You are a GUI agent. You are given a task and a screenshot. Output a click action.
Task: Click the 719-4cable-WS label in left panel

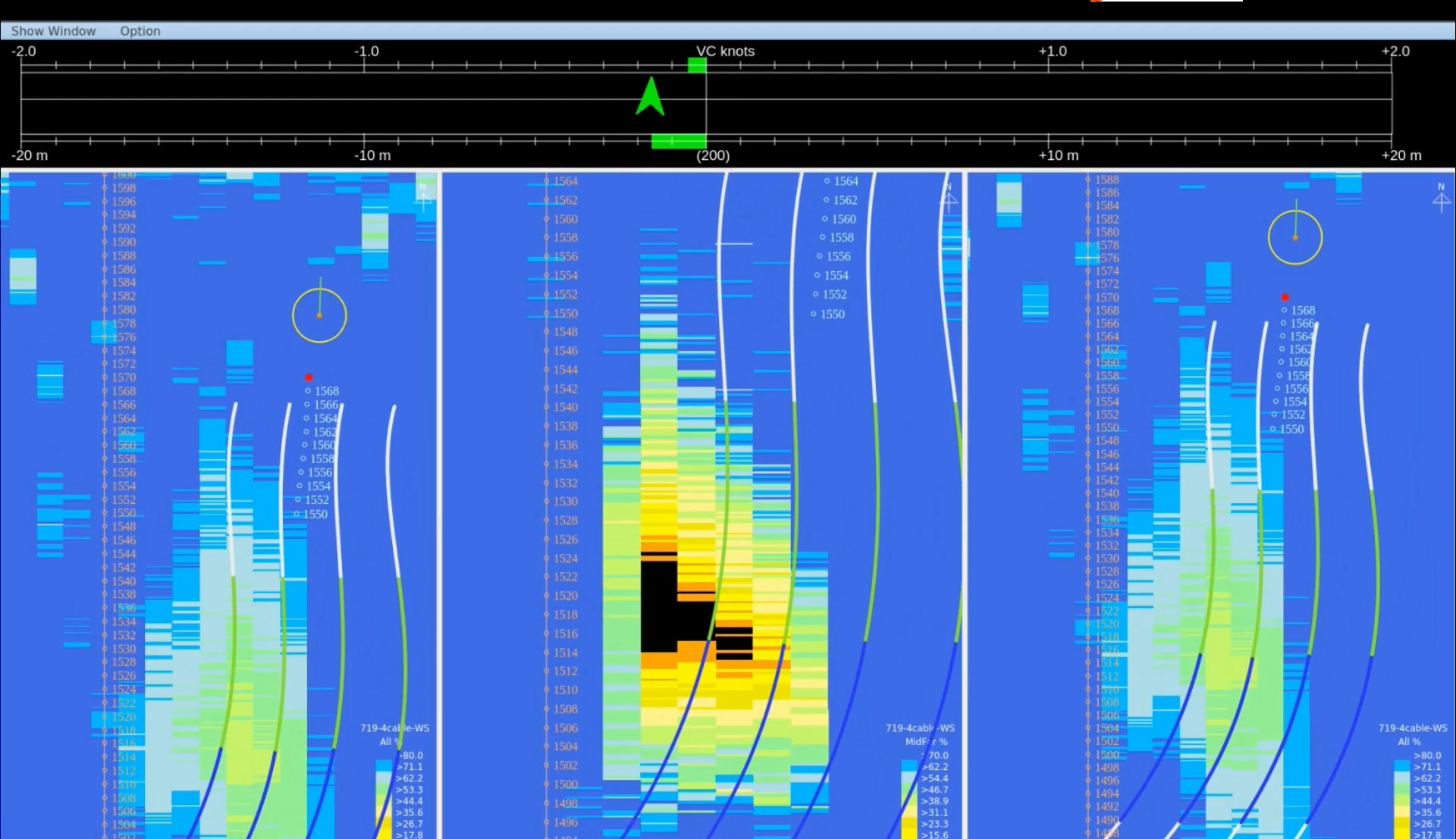pyautogui.click(x=394, y=728)
